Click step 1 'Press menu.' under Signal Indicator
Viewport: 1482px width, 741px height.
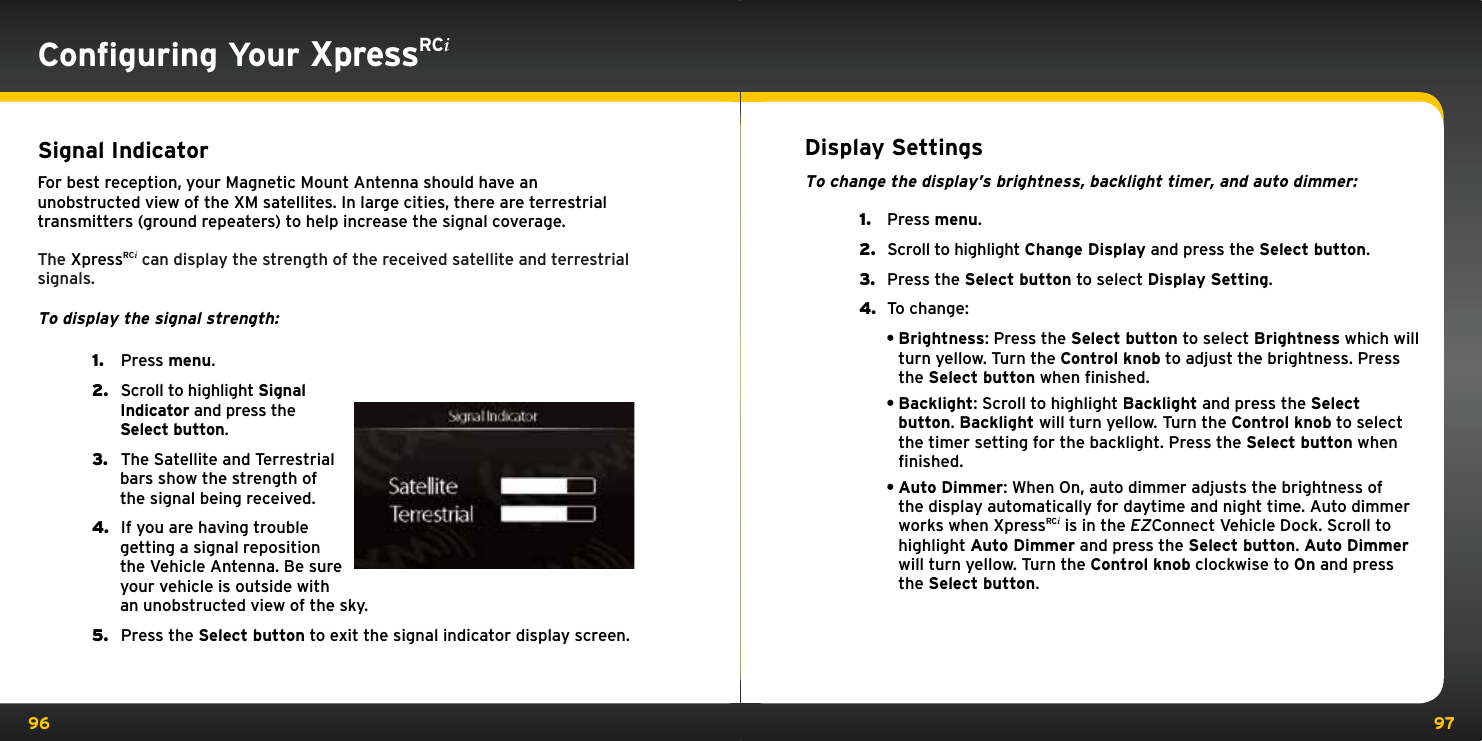pos(154,360)
